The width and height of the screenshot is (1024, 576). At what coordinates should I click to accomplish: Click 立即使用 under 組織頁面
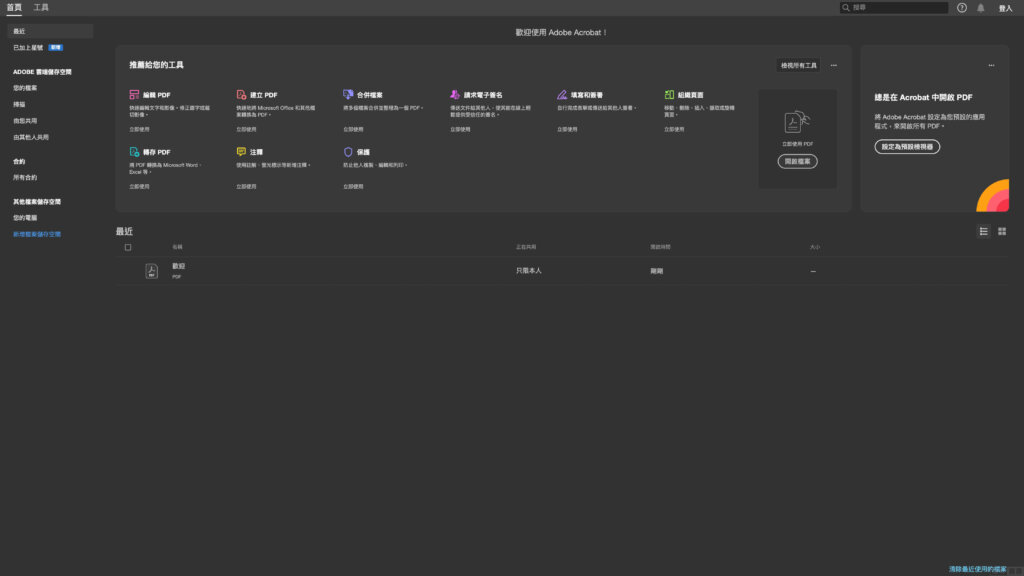(x=674, y=129)
